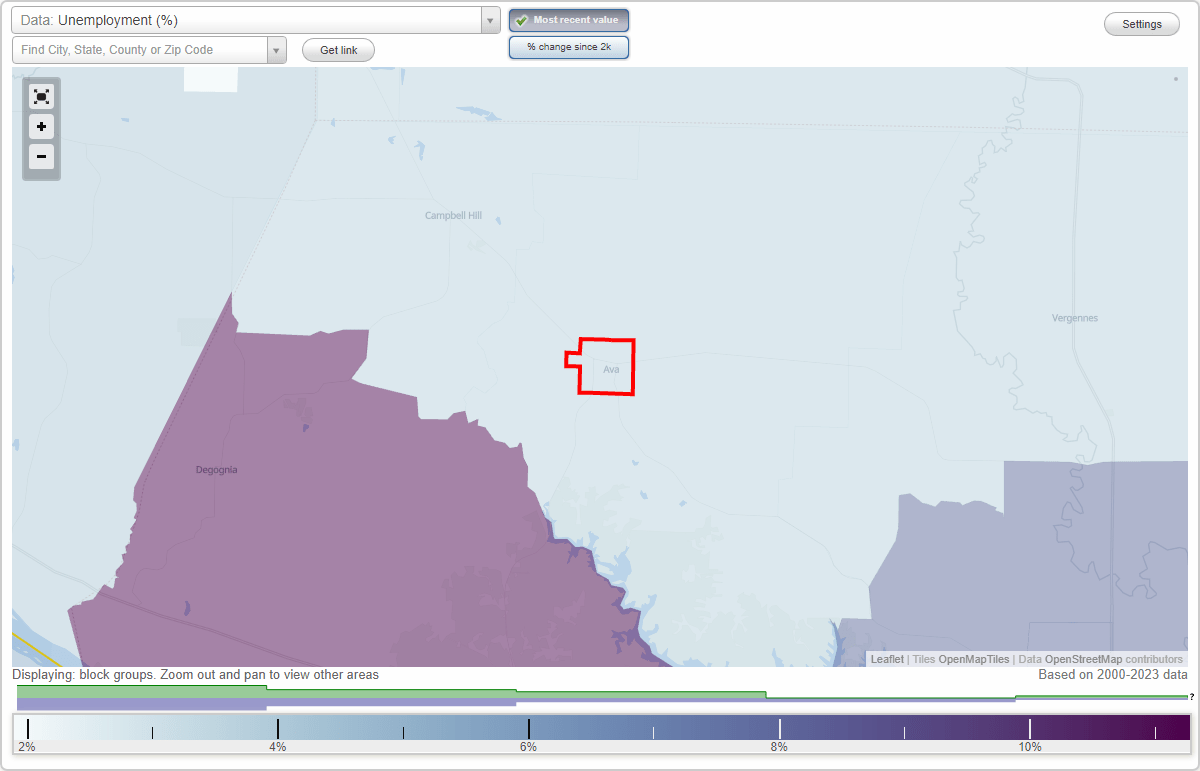
Task: Click the Get link button
Action: coord(338,50)
